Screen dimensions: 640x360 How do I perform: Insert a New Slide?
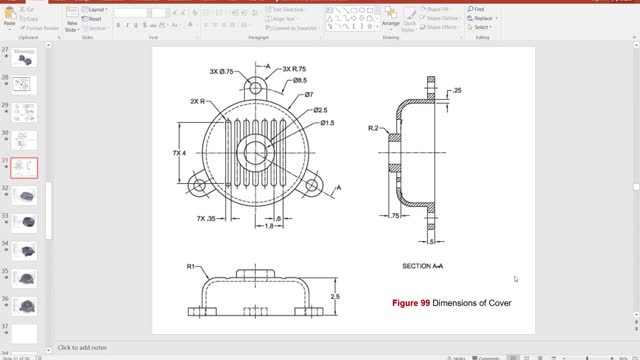click(x=72, y=20)
